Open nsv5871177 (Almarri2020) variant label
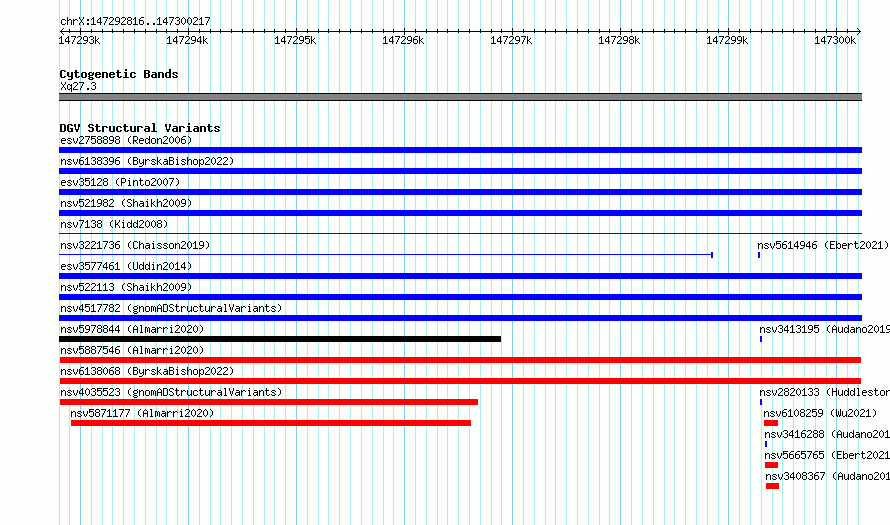 142,413
